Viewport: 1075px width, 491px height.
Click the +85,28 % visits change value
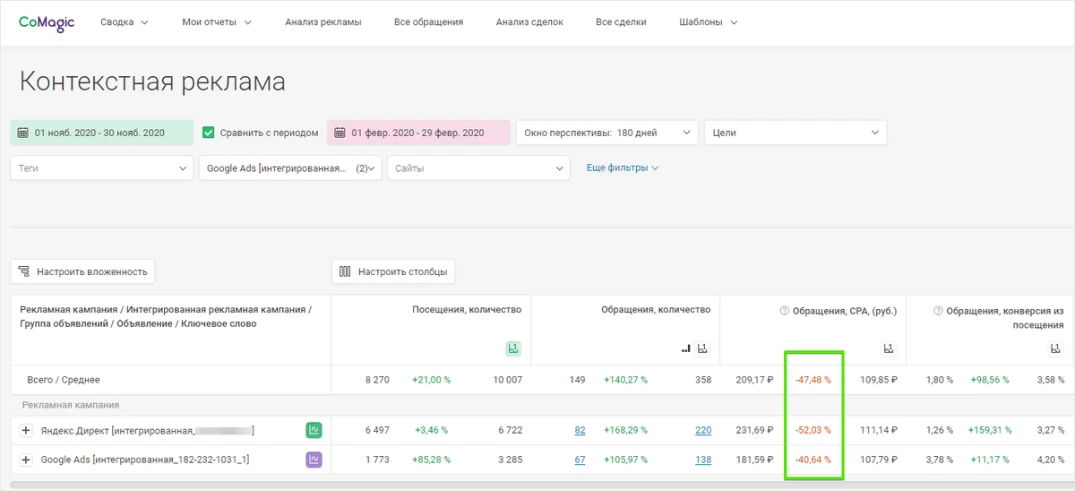click(431, 459)
